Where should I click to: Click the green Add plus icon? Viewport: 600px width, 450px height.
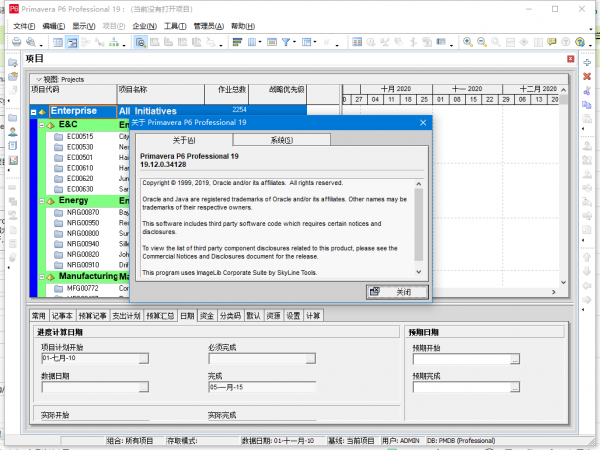(587, 62)
